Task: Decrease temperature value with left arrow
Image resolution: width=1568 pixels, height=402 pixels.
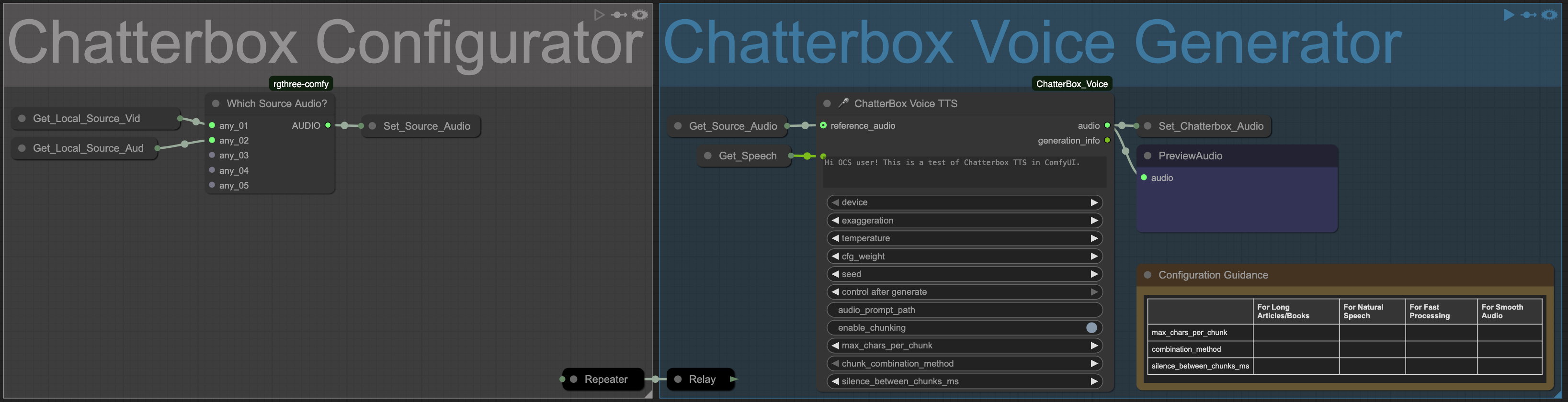Action: tap(836, 238)
